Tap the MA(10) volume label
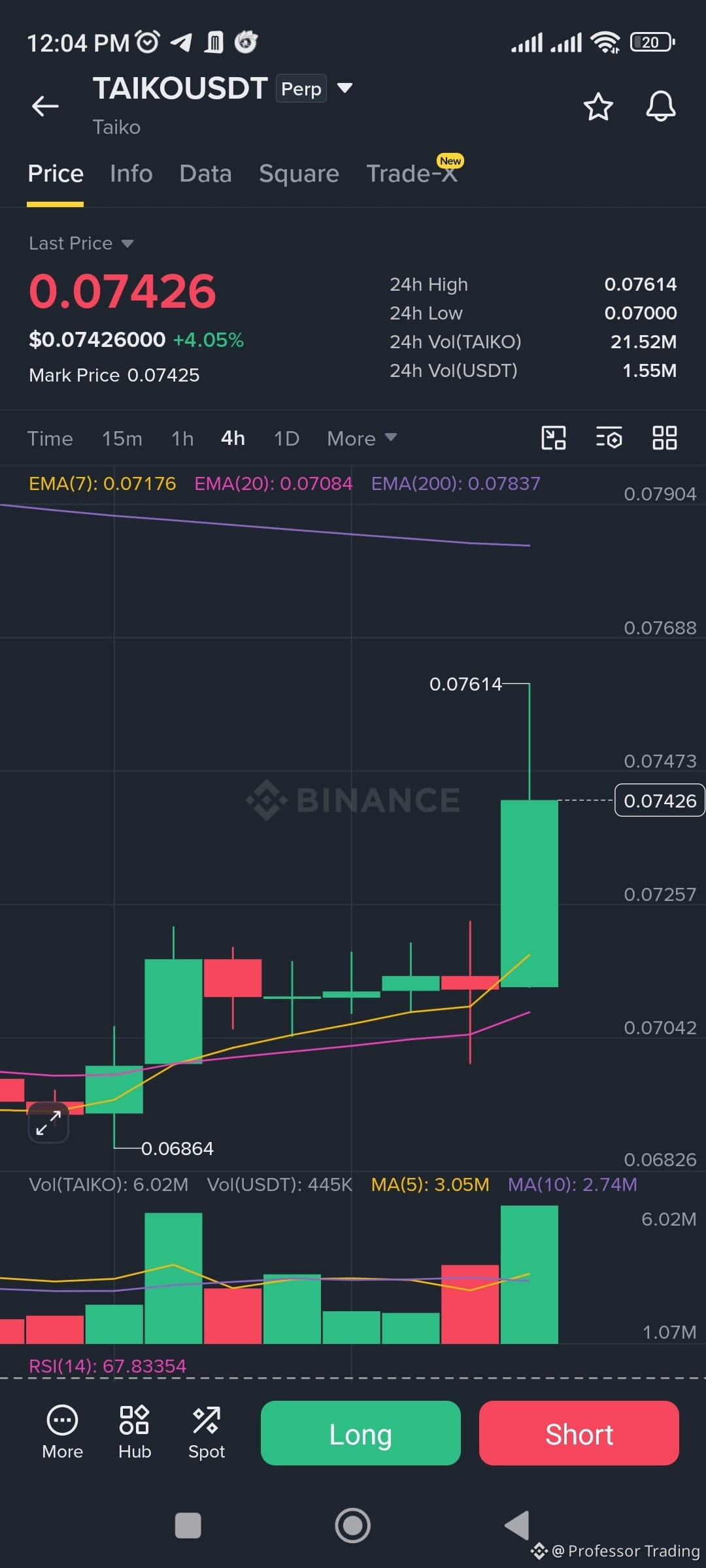706x1568 pixels. pyautogui.click(x=573, y=1184)
